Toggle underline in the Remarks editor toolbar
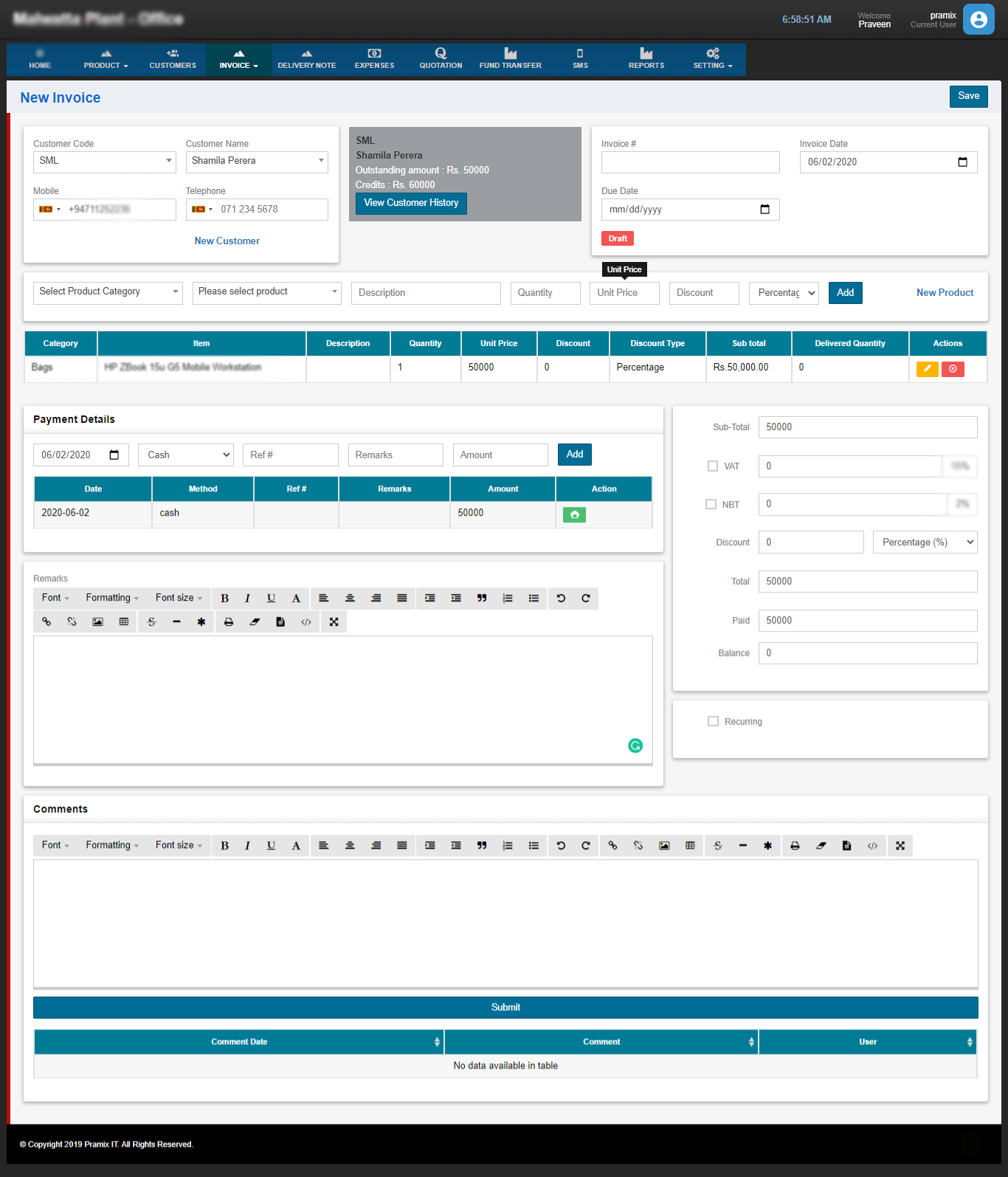Viewport: 1008px width, 1177px height. (x=271, y=598)
